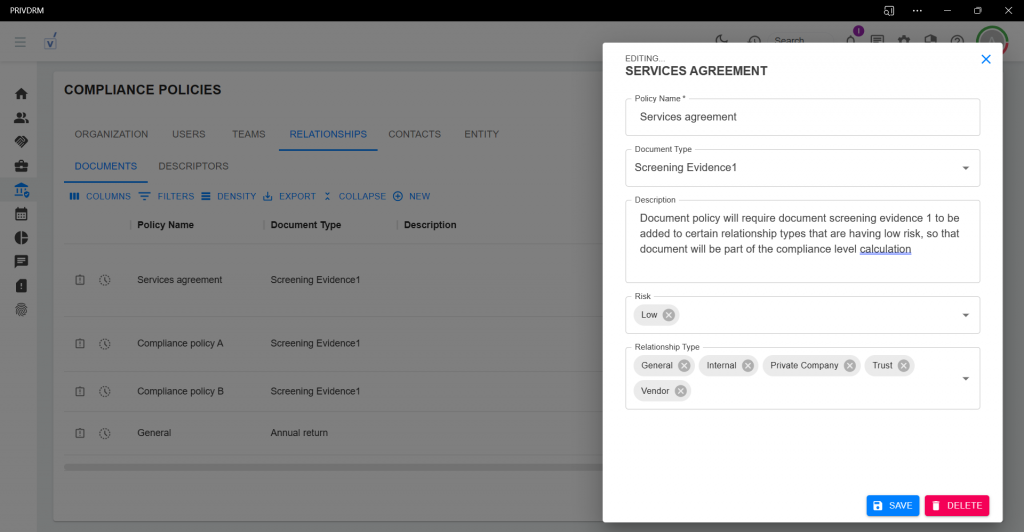
Task: Remove the Trust relationship chip
Action: 904,366
